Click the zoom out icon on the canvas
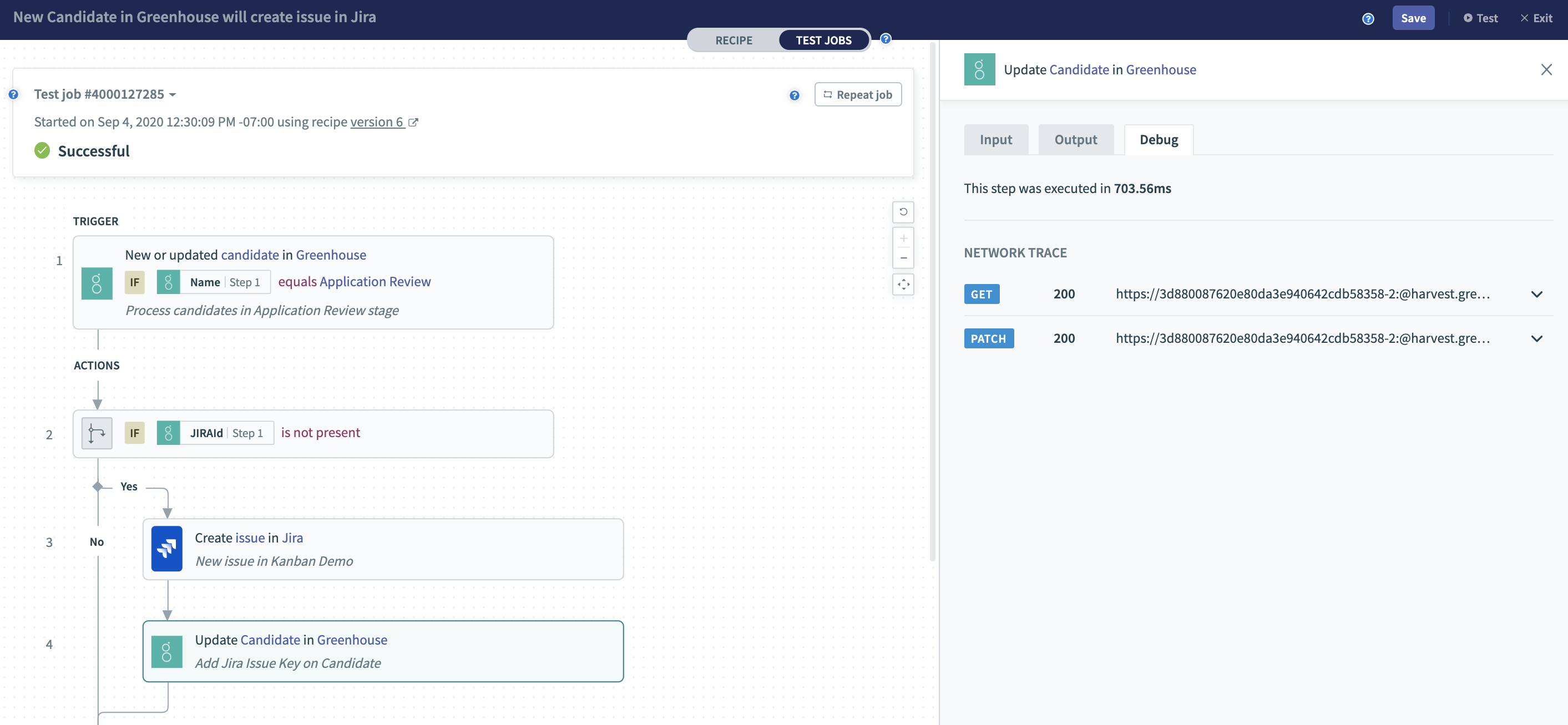 (x=904, y=257)
